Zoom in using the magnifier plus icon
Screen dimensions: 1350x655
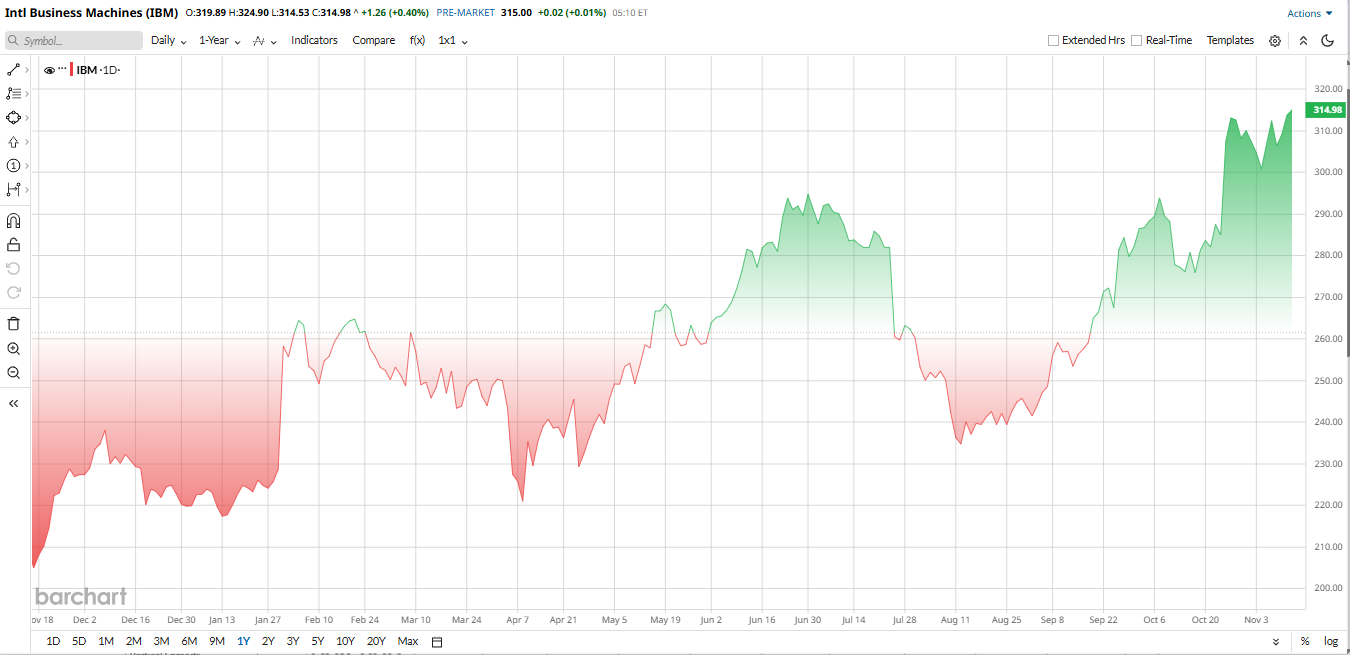click(13, 349)
